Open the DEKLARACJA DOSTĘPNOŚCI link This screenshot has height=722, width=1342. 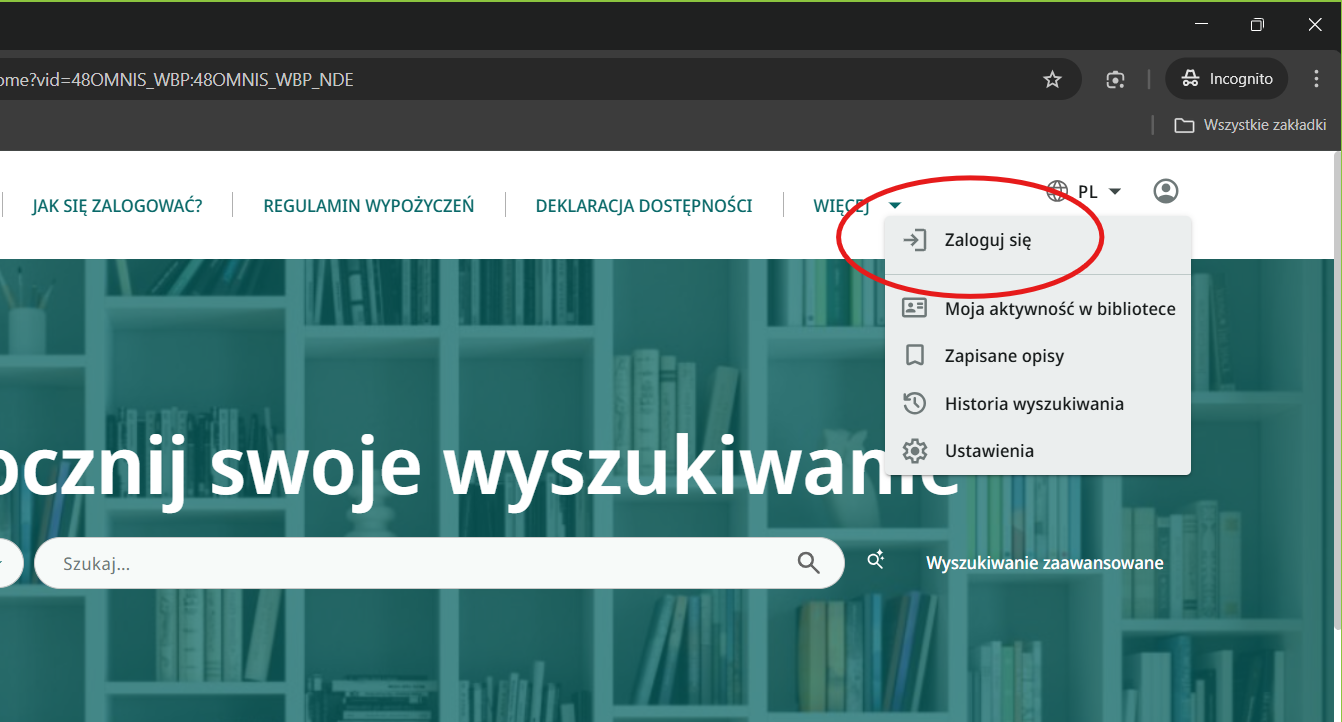[x=643, y=206]
